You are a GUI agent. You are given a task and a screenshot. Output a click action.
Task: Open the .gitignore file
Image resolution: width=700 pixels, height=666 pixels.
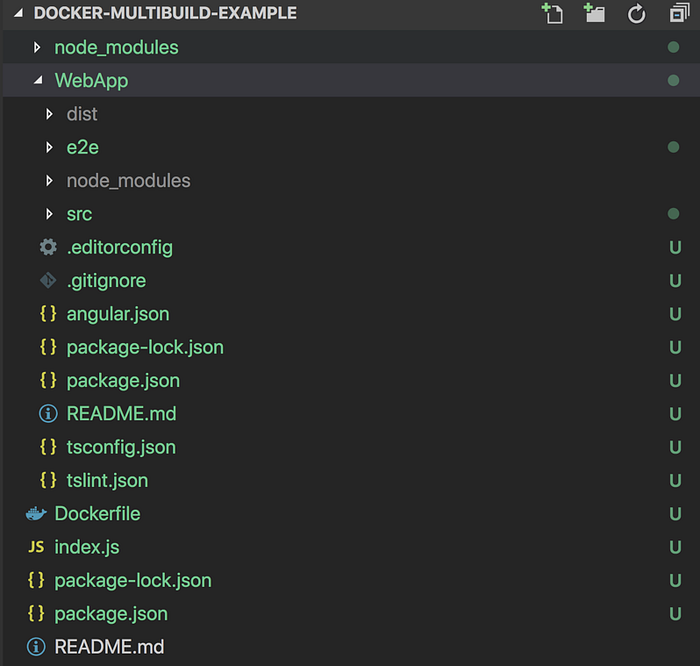click(106, 281)
